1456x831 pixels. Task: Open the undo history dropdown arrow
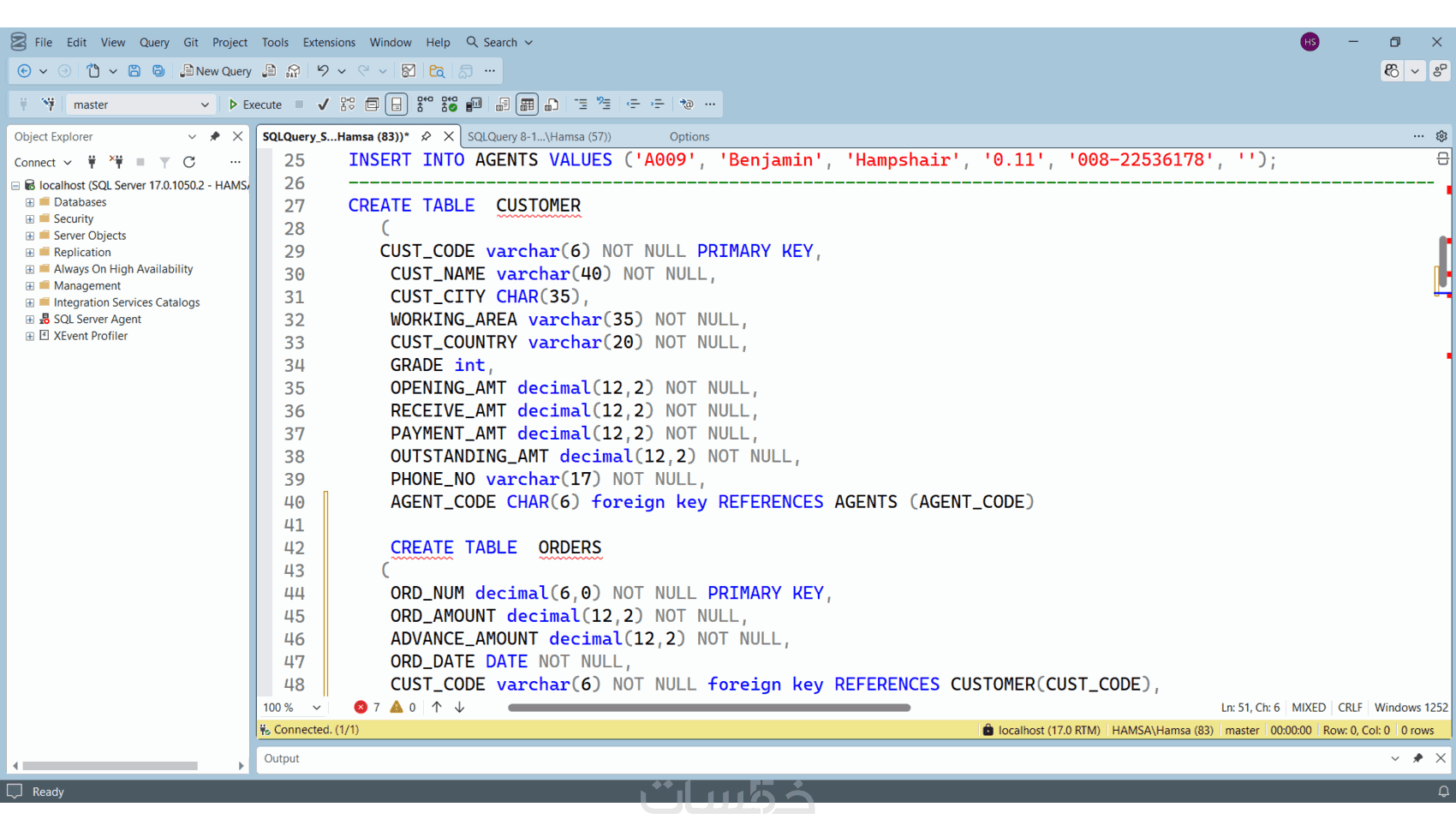click(x=342, y=71)
